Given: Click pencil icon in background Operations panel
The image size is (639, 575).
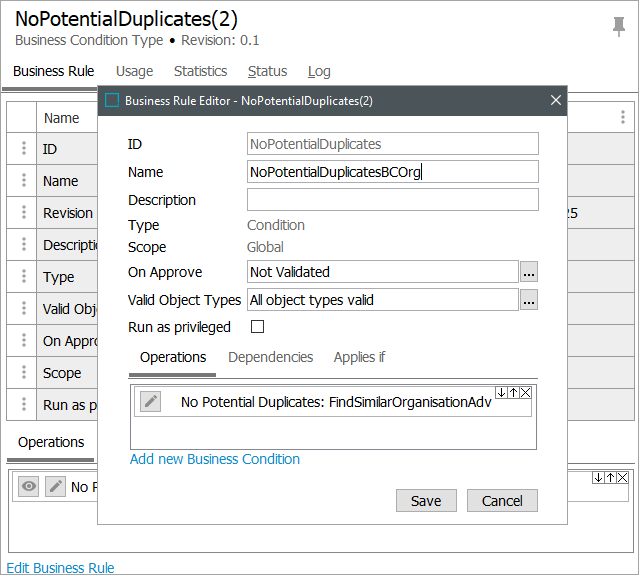Looking at the screenshot, I should click(56, 486).
